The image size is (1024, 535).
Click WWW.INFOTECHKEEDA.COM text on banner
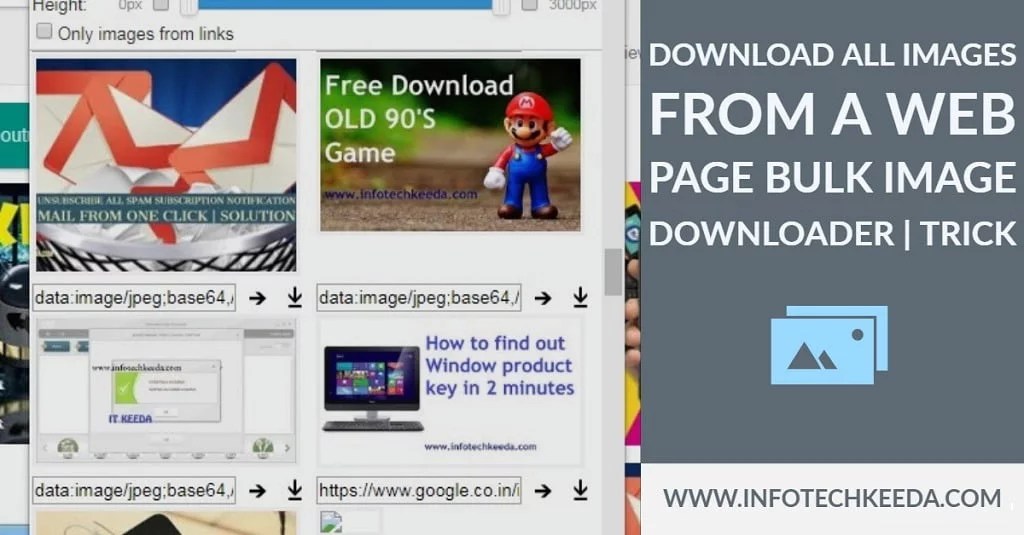[x=832, y=498]
